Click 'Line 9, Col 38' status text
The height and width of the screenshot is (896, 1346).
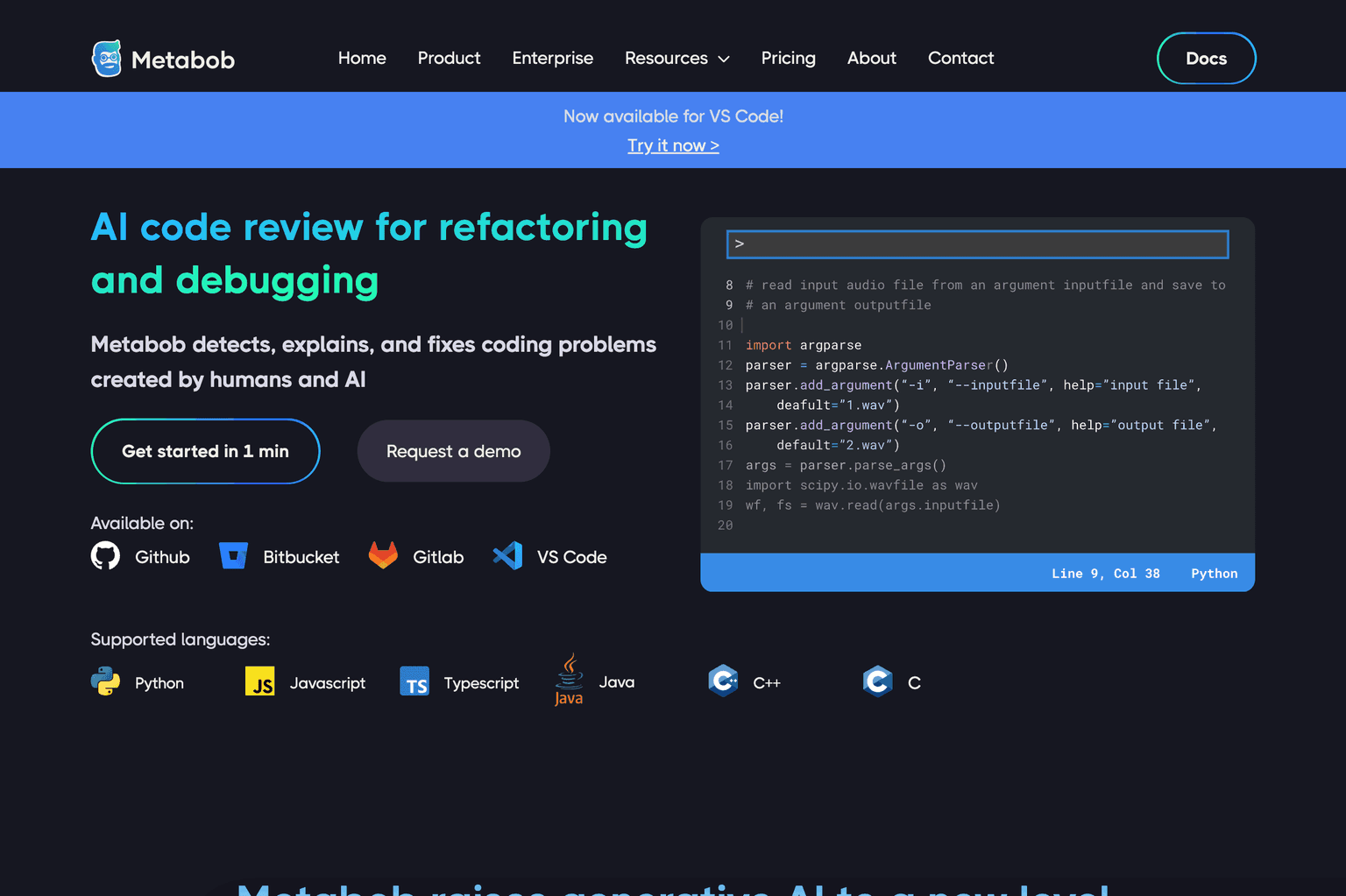[1105, 574]
